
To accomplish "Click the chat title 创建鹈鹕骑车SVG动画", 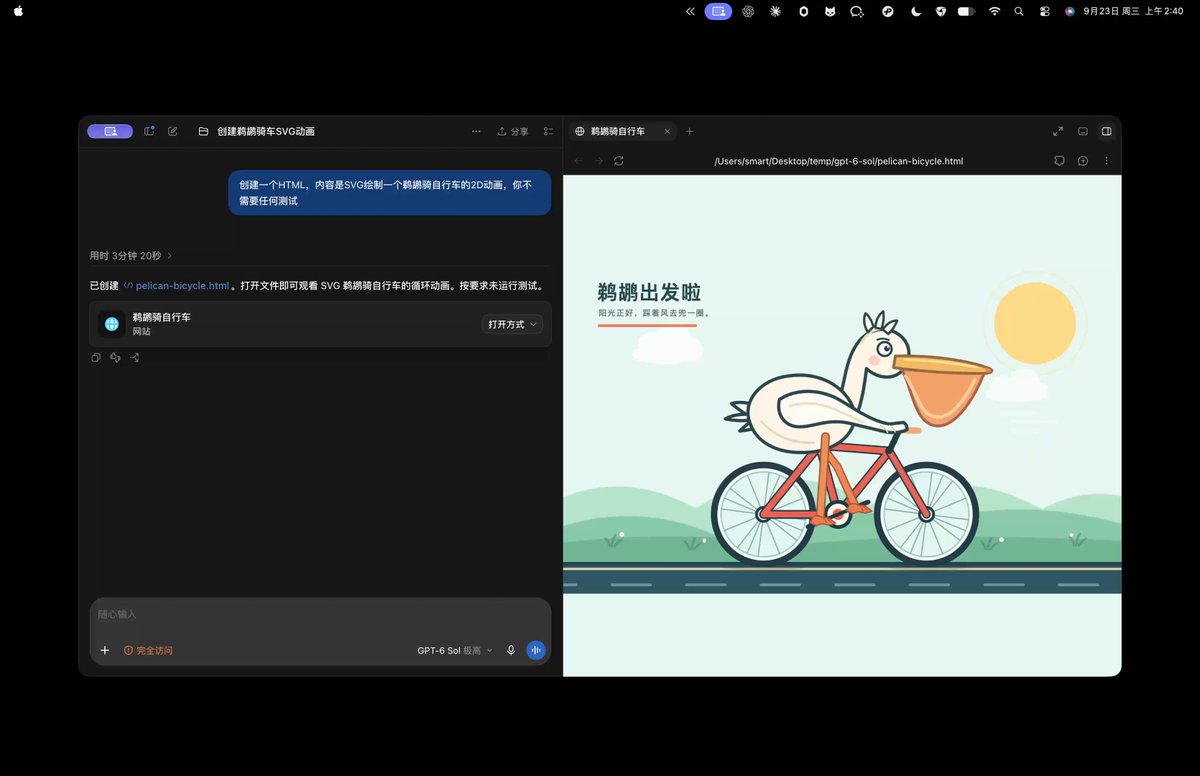I will (x=266, y=131).
